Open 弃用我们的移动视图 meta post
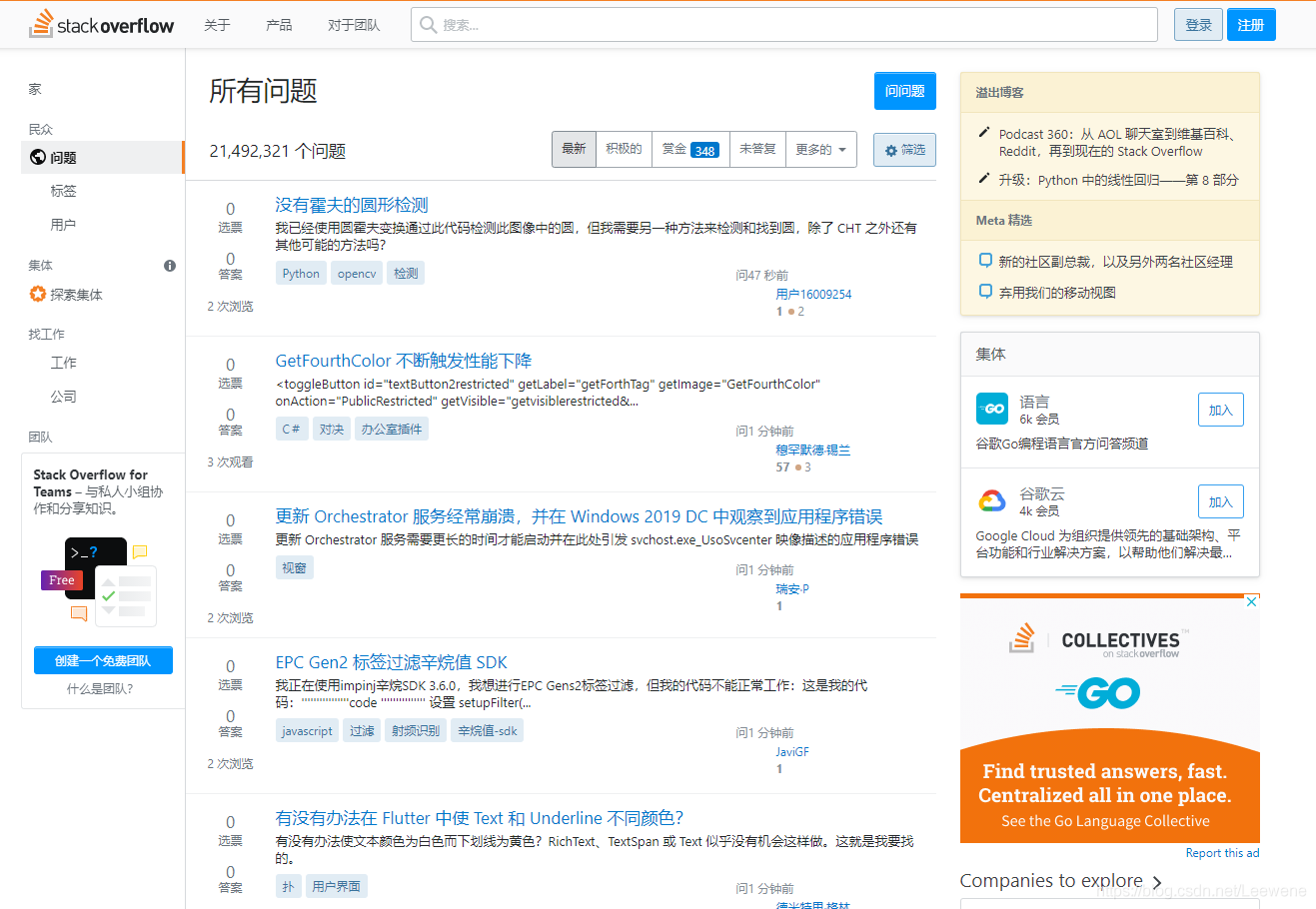1316x909 pixels. [x=1057, y=293]
